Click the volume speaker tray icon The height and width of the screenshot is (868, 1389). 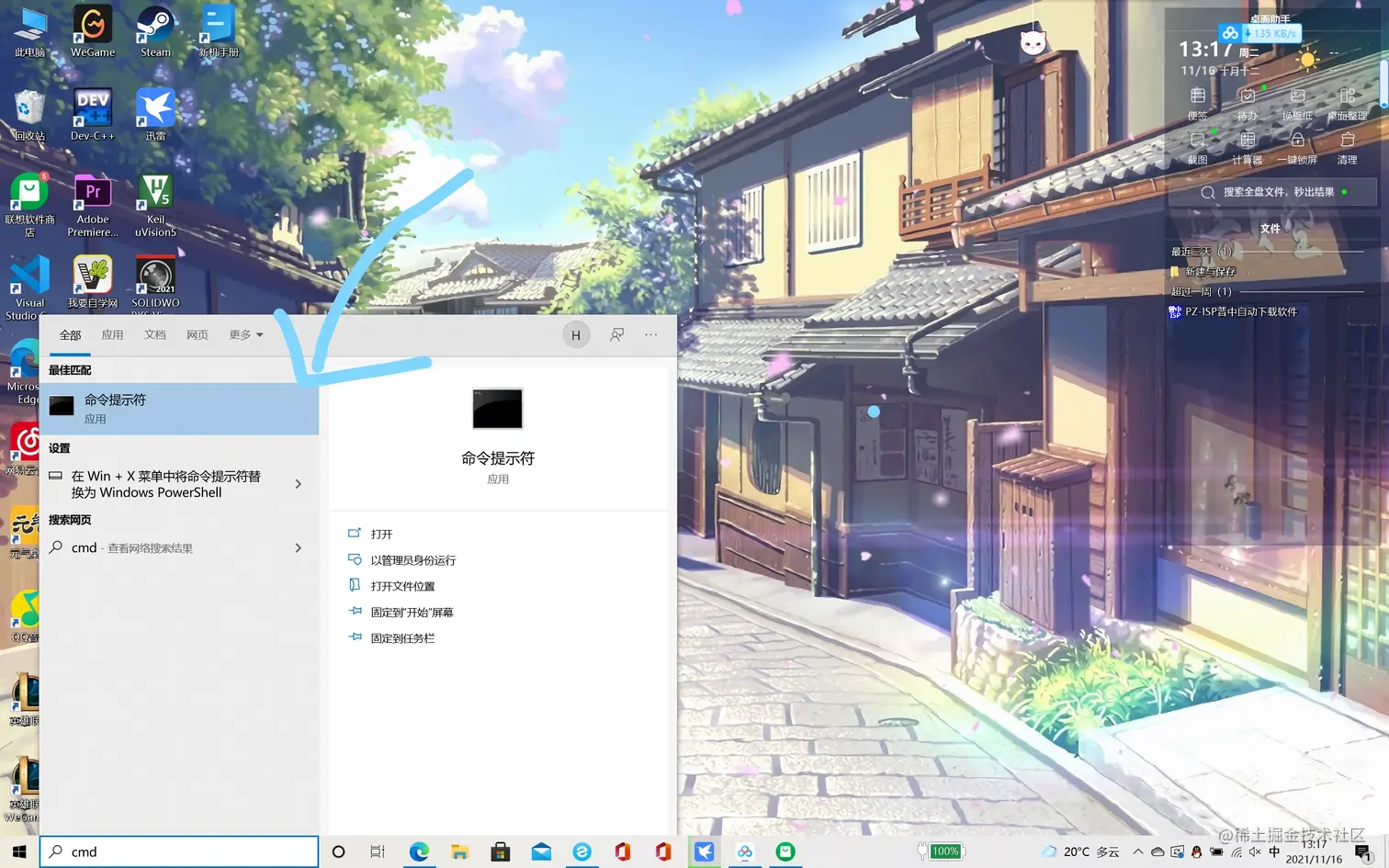point(1255,851)
